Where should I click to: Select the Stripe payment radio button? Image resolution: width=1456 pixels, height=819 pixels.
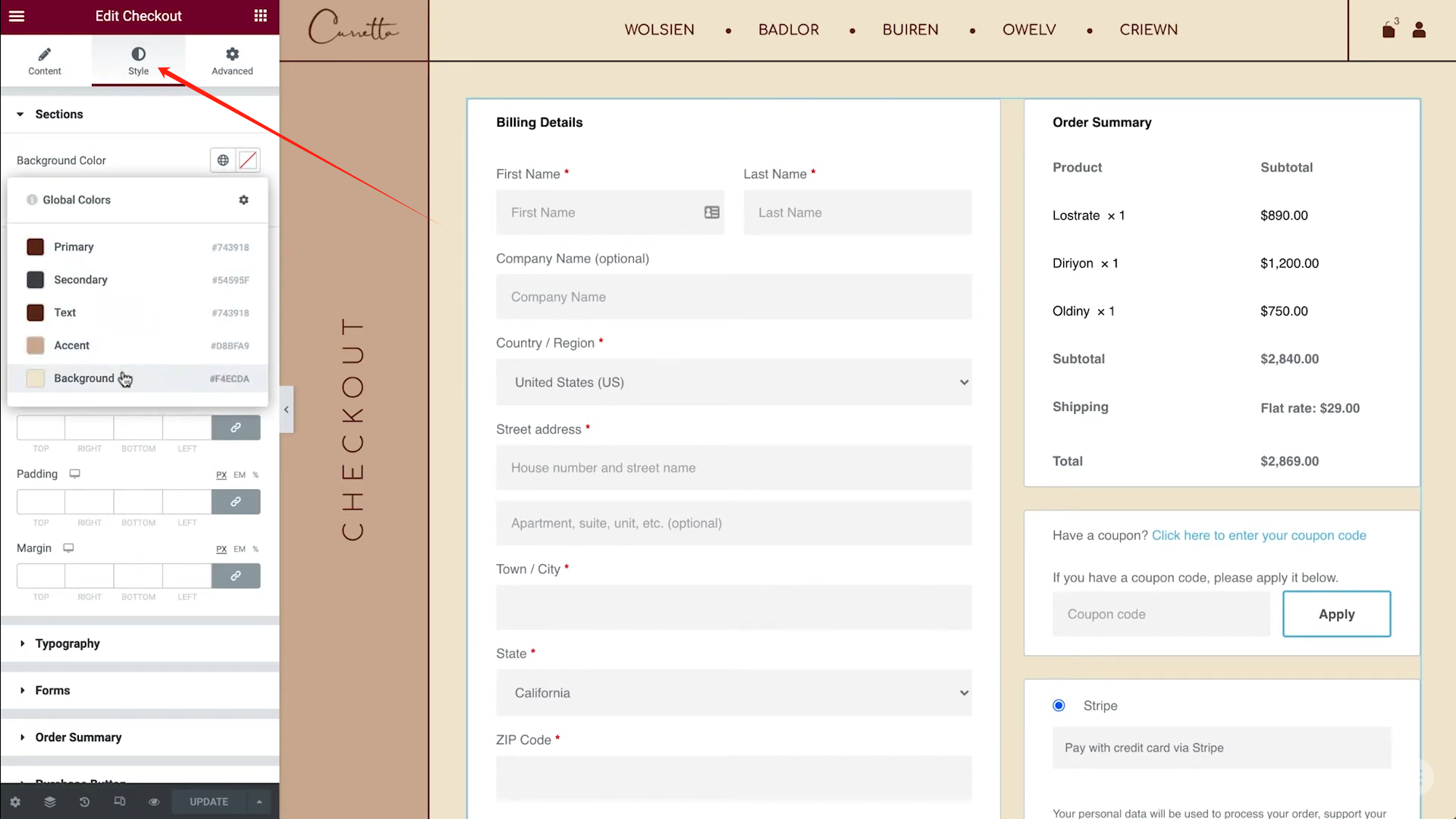1059,705
